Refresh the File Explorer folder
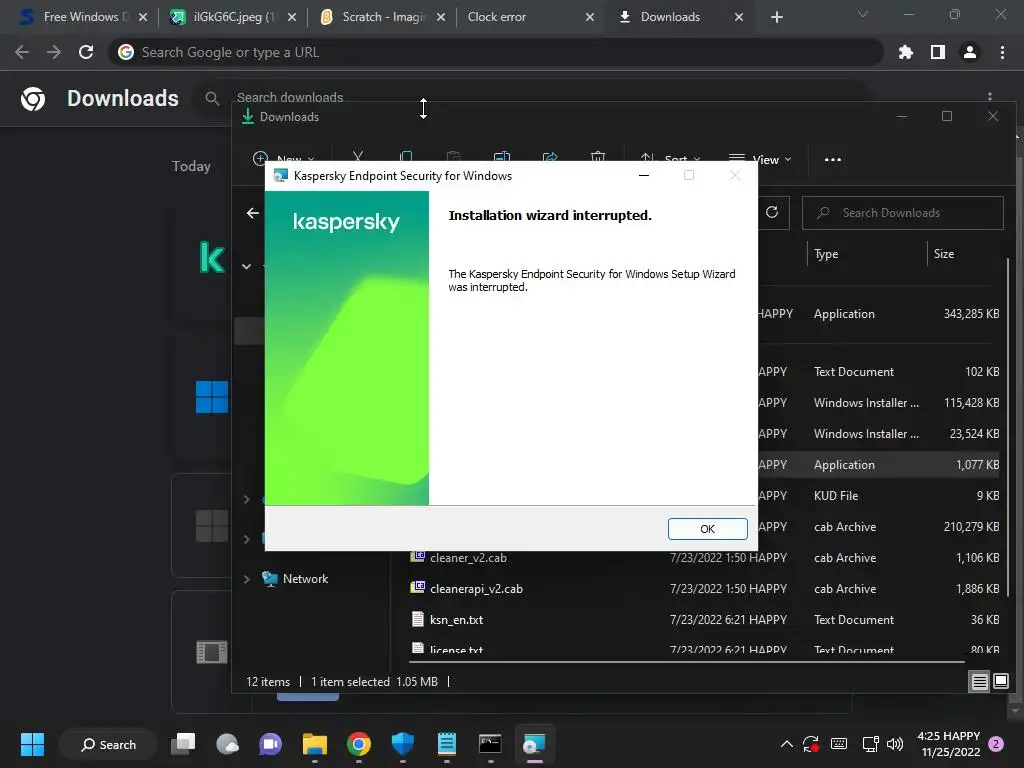This screenshot has height=768, width=1024. pyautogui.click(x=772, y=212)
